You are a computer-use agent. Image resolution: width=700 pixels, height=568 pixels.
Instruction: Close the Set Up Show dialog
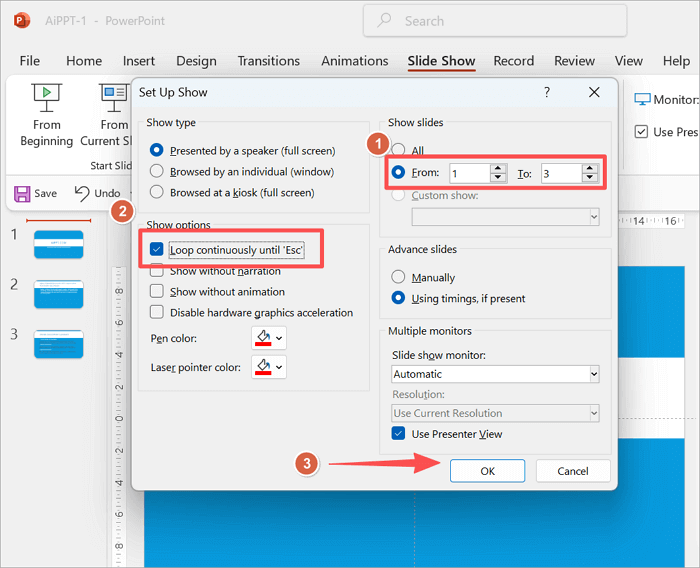coord(594,92)
